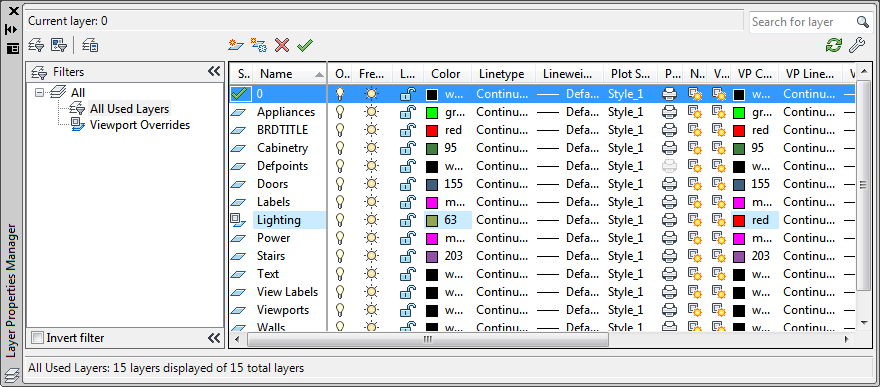880x387 pixels.
Task: Click the New Group Filter icon
Action: (x=59, y=45)
